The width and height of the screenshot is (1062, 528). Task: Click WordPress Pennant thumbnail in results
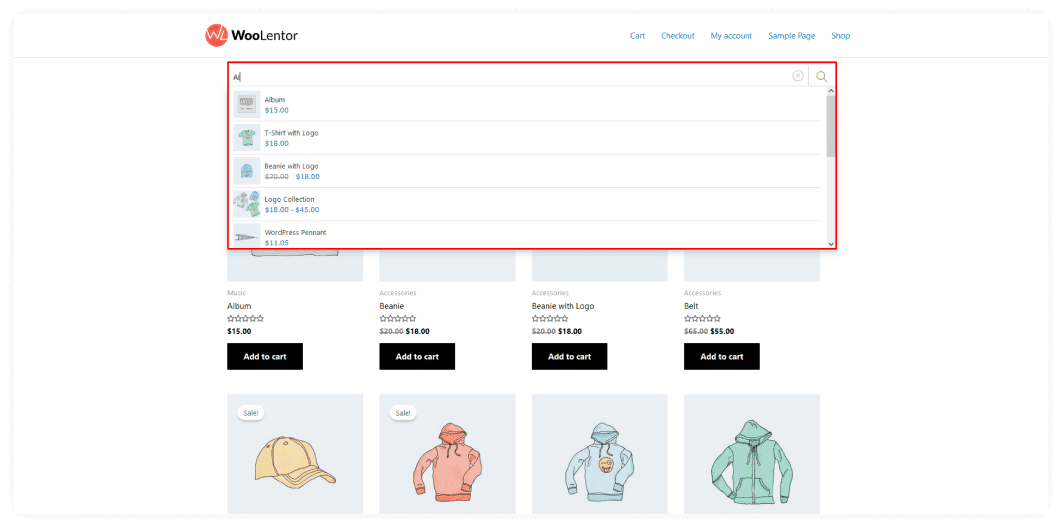point(247,236)
